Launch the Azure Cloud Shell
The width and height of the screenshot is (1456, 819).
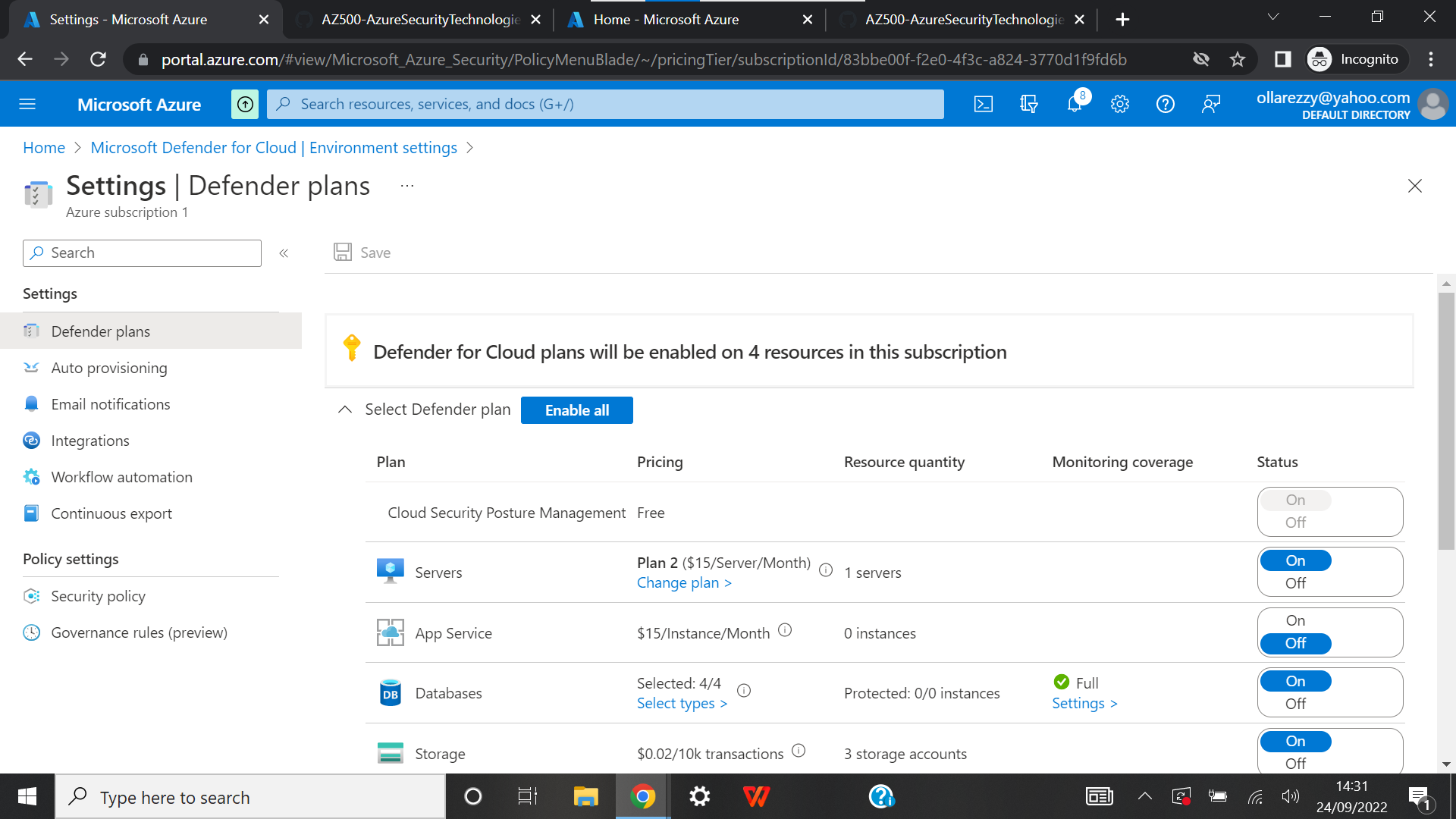point(983,104)
